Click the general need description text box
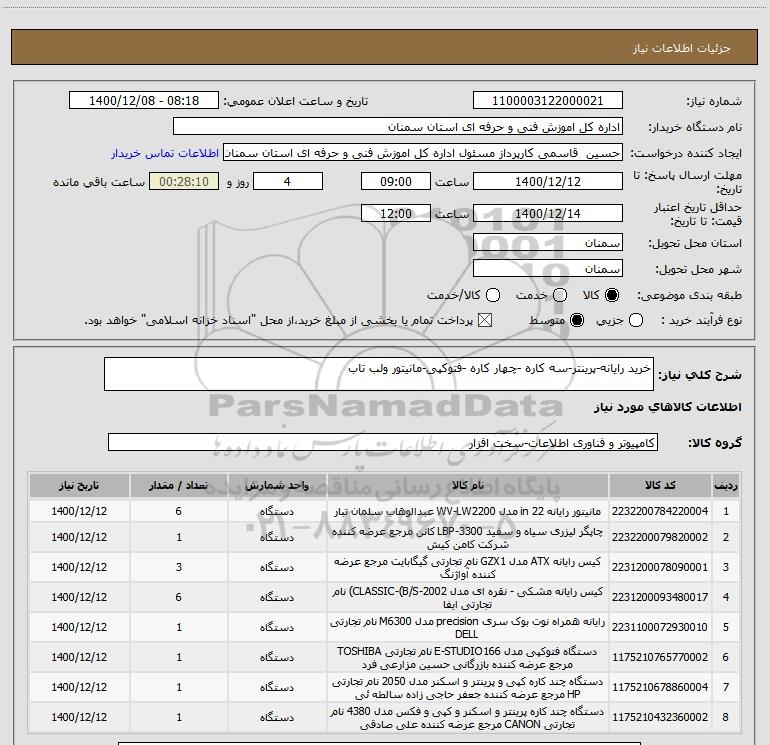The height and width of the screenshot is (745, 770). [x=379, y=374]
